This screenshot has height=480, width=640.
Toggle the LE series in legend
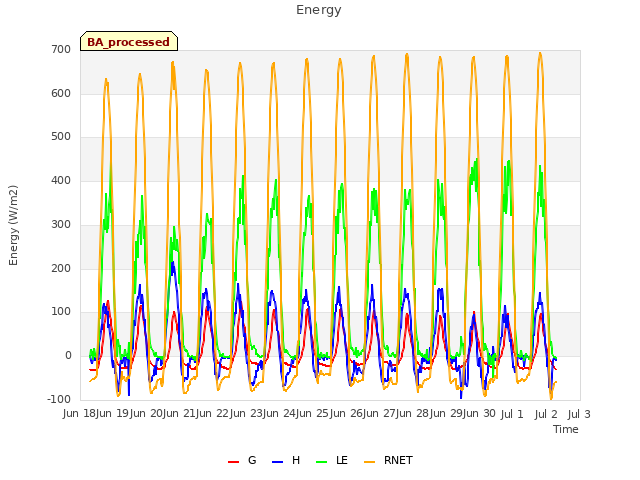click(332, 460)
